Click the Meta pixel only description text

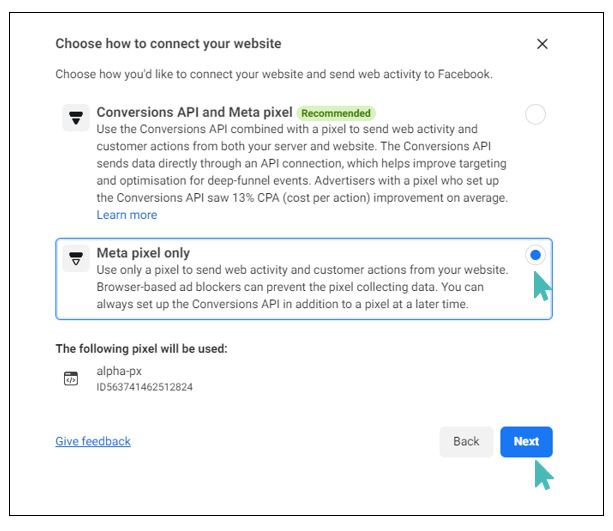[302, 287]
